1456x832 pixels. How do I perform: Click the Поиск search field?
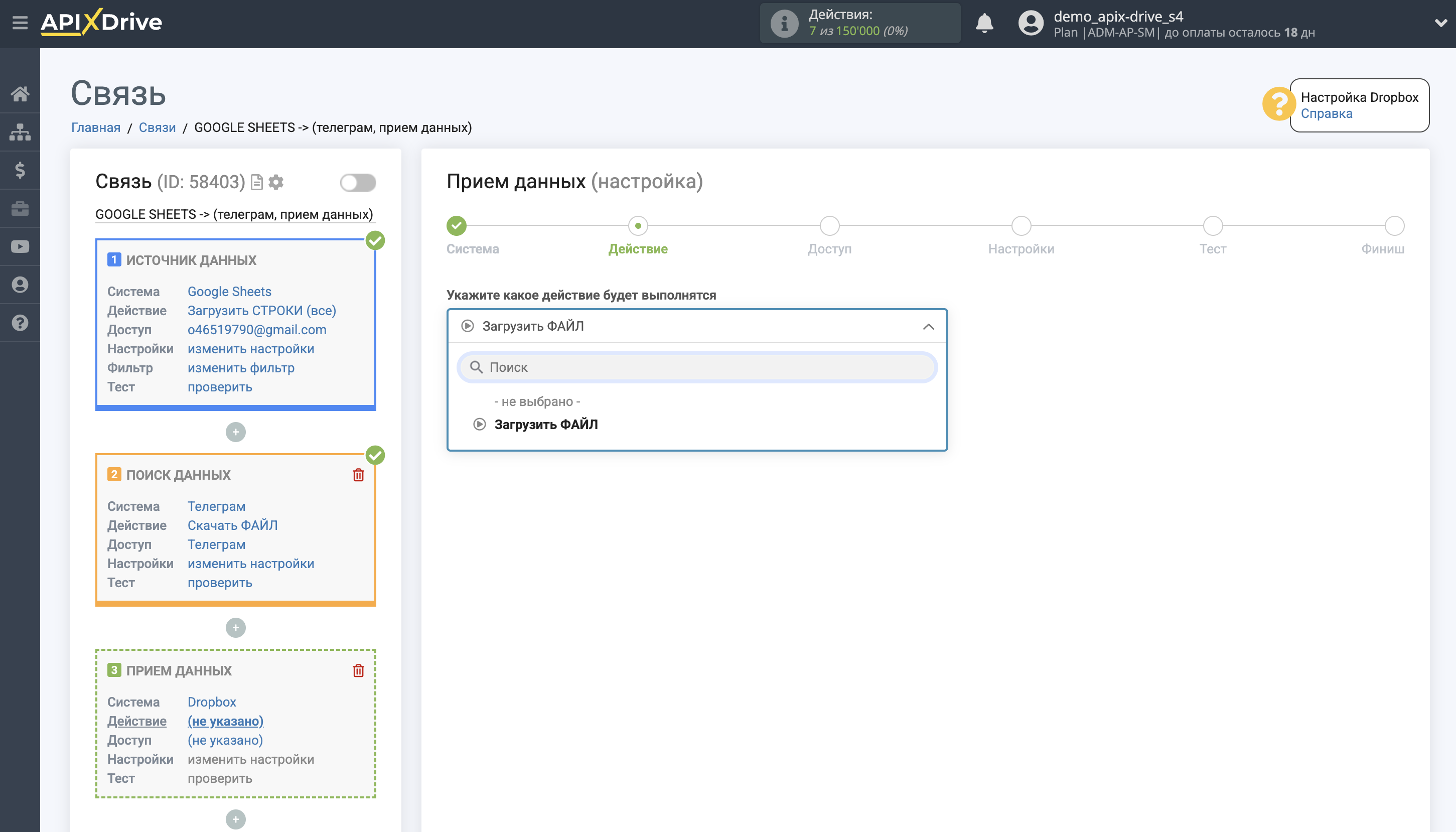coord(697,367)
